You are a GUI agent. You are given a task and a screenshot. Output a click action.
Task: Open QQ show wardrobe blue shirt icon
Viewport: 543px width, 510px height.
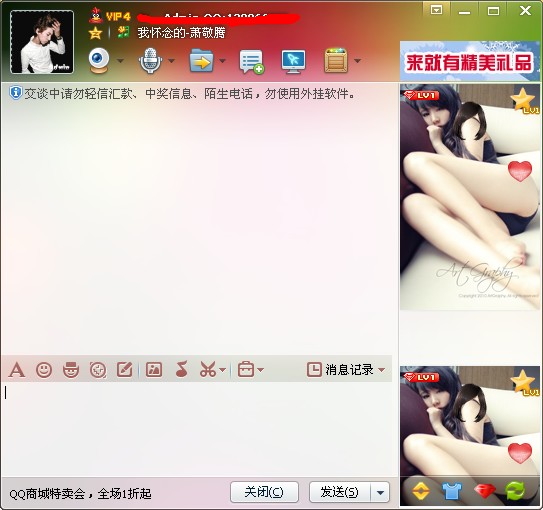pos(452,491)
